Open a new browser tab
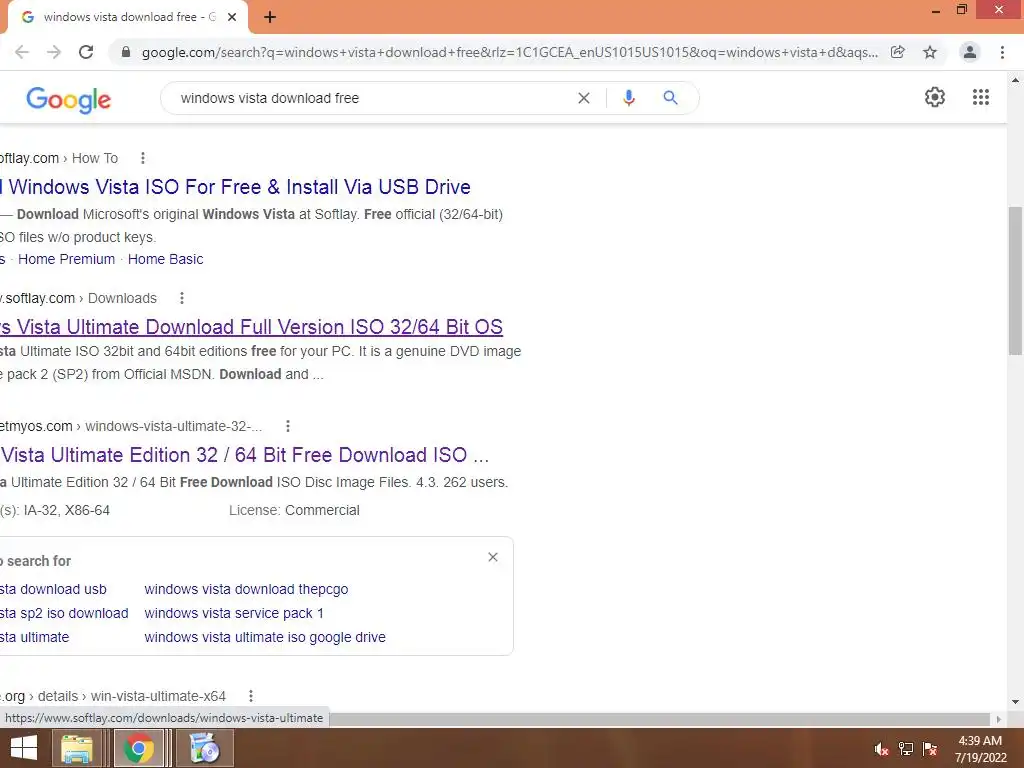This screenshot has width=1024, height=768. pos(270,18)
